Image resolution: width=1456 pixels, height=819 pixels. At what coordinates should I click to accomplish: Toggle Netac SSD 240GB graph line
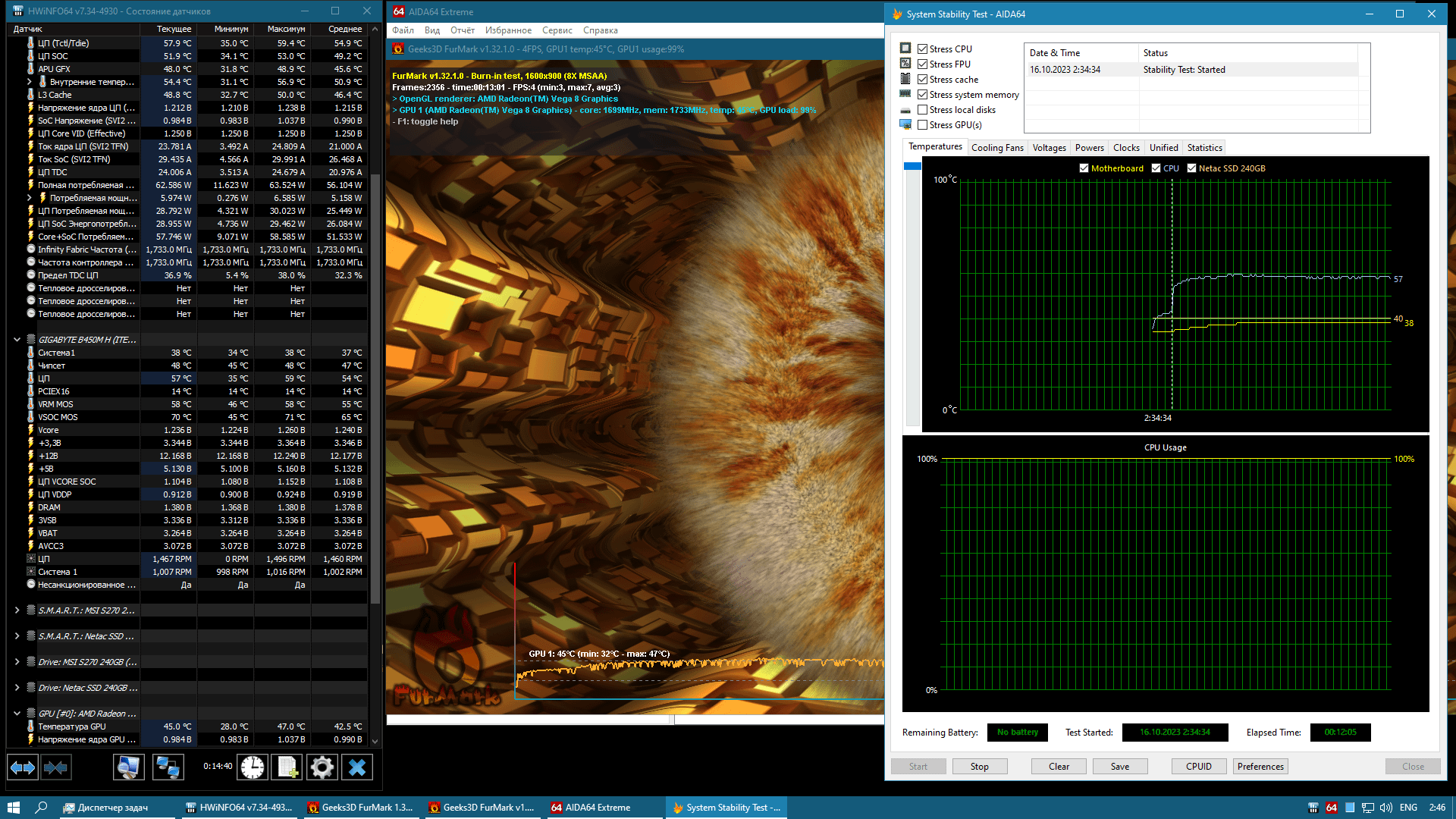[x=1192, y=168]
